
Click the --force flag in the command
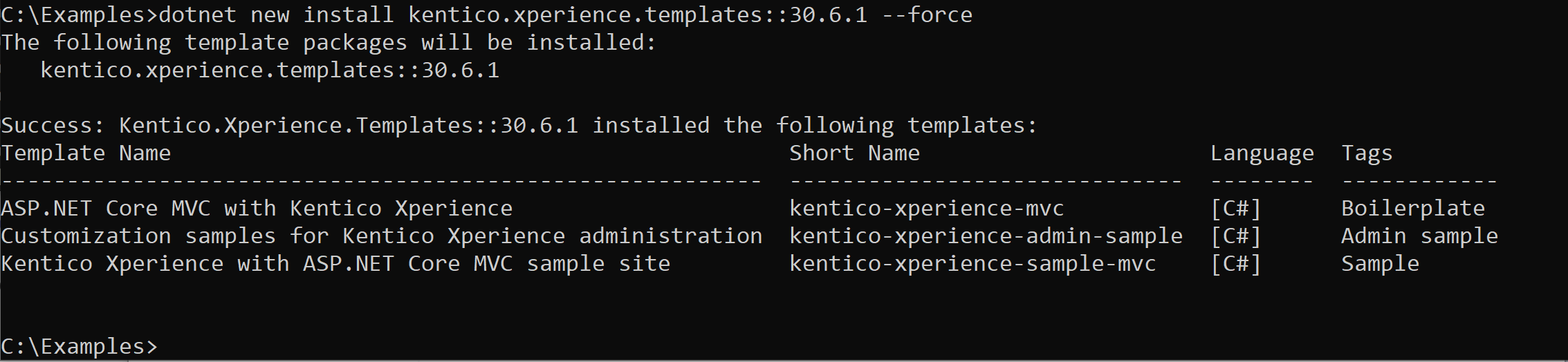tap(927, 15)
